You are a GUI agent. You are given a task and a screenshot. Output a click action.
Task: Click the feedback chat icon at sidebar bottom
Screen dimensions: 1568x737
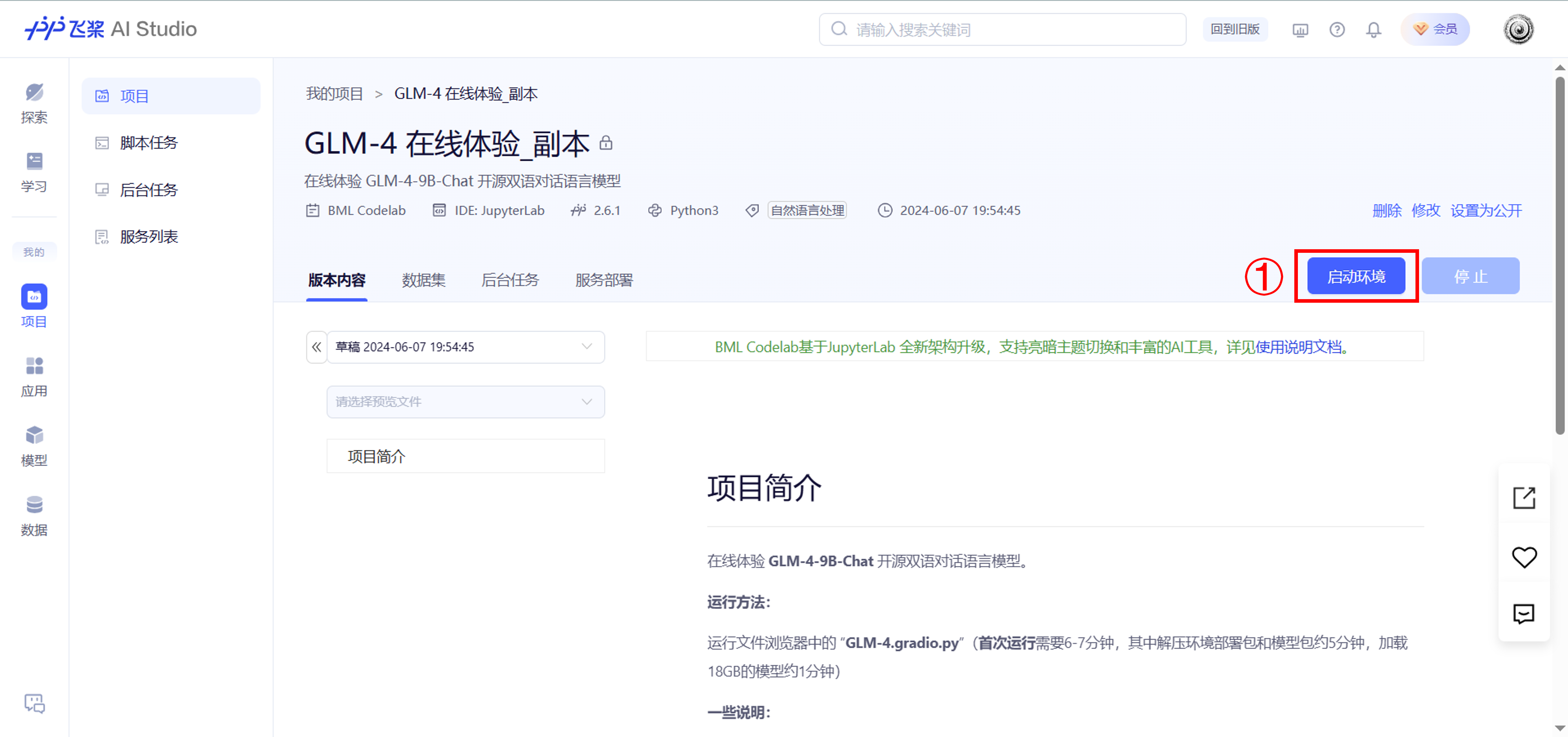[34, 703]
